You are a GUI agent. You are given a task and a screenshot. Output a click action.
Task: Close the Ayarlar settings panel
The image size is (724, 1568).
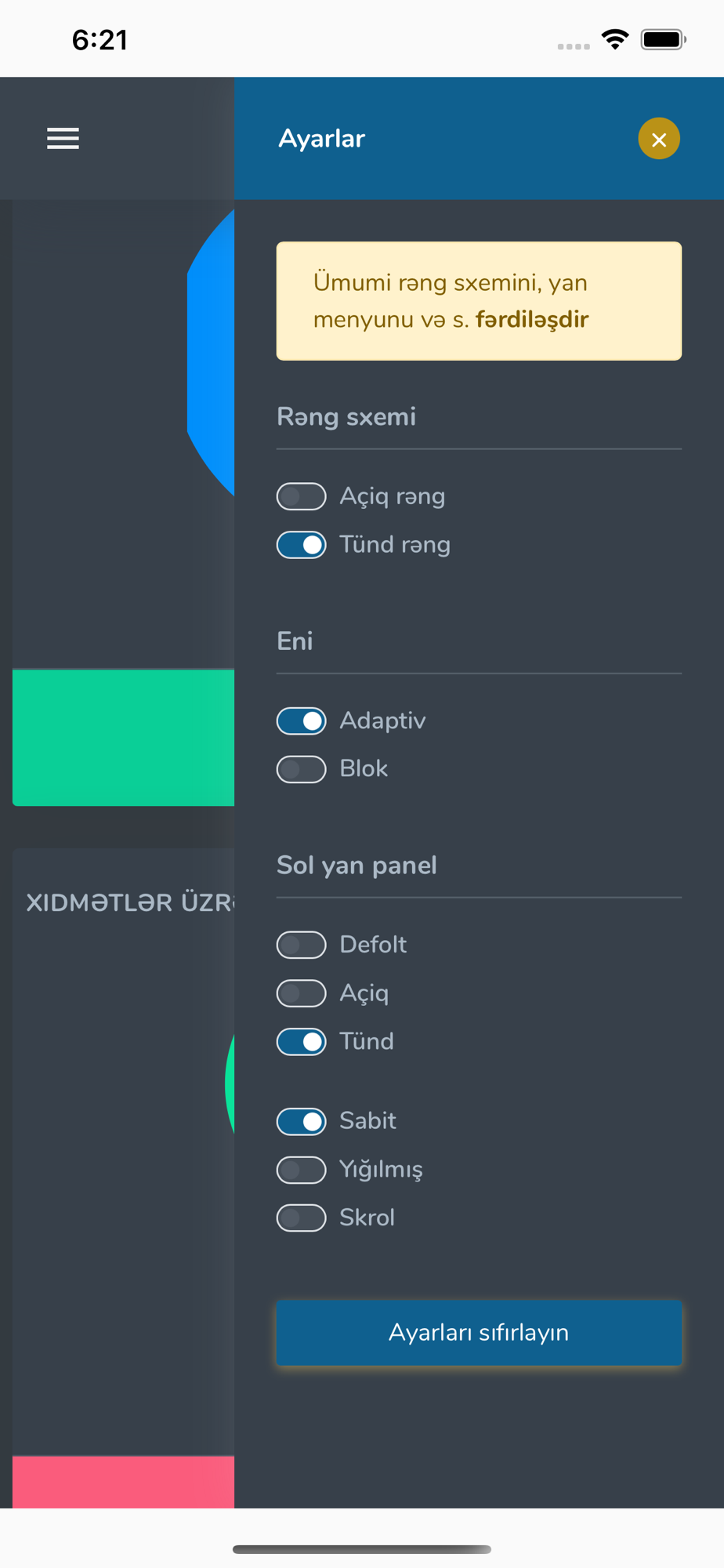(658, 139)
